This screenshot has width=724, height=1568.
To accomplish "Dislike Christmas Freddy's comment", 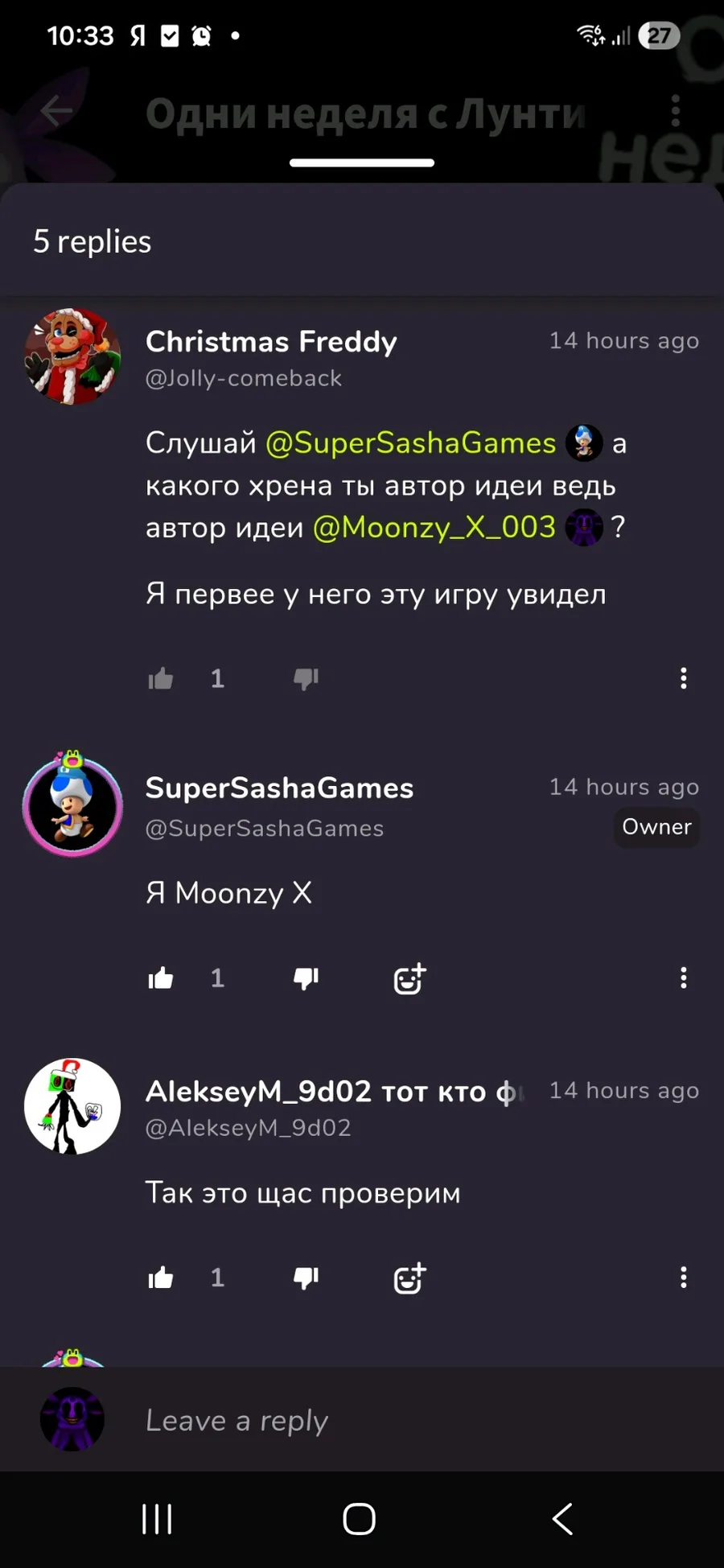I will tap(306, 680).
